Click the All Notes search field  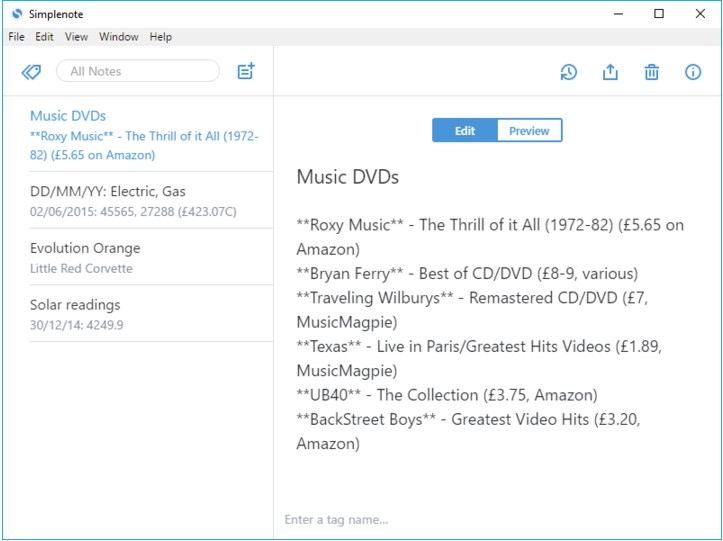pyautogui.click(x=138, y=71)
